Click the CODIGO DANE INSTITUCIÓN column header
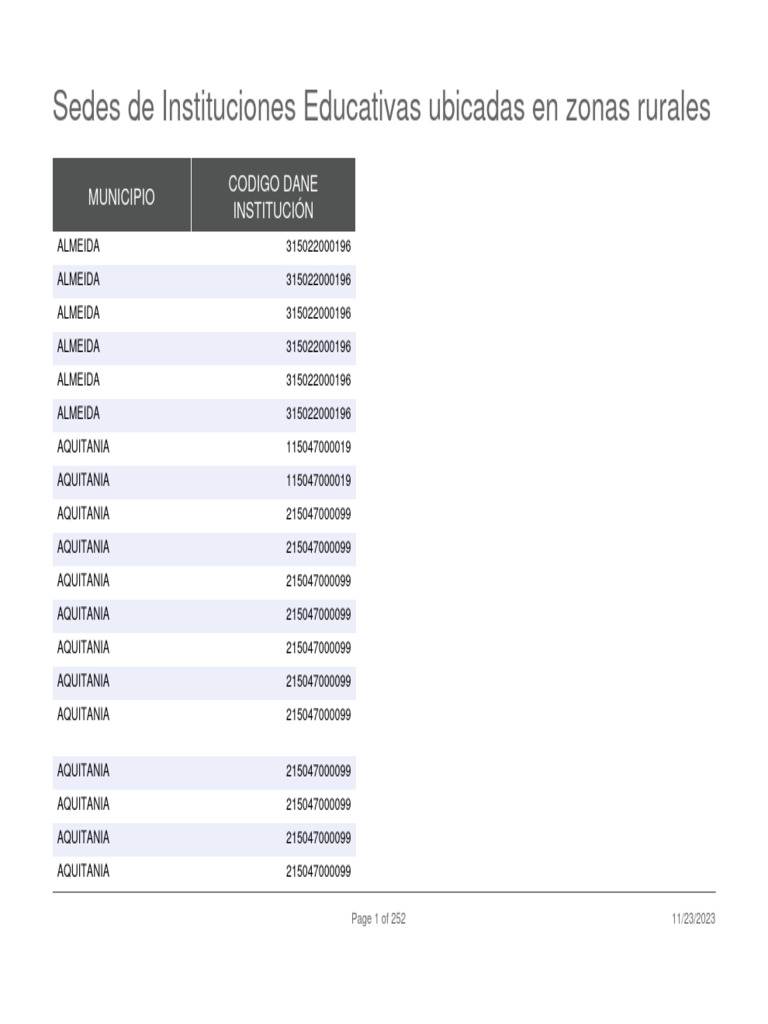 point(273,196)
